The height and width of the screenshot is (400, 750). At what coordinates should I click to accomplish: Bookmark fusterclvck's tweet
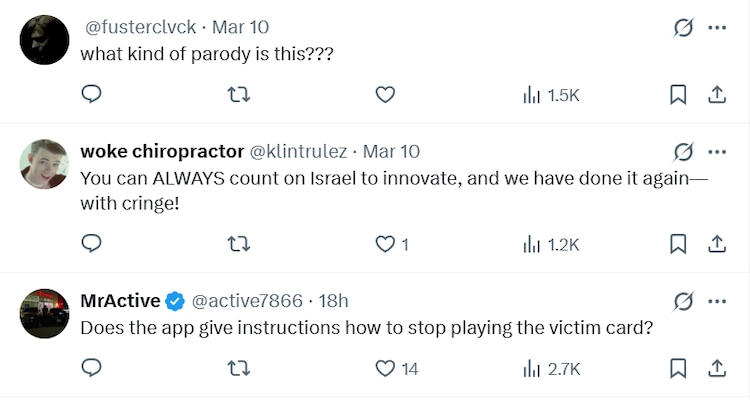(677, 95)
